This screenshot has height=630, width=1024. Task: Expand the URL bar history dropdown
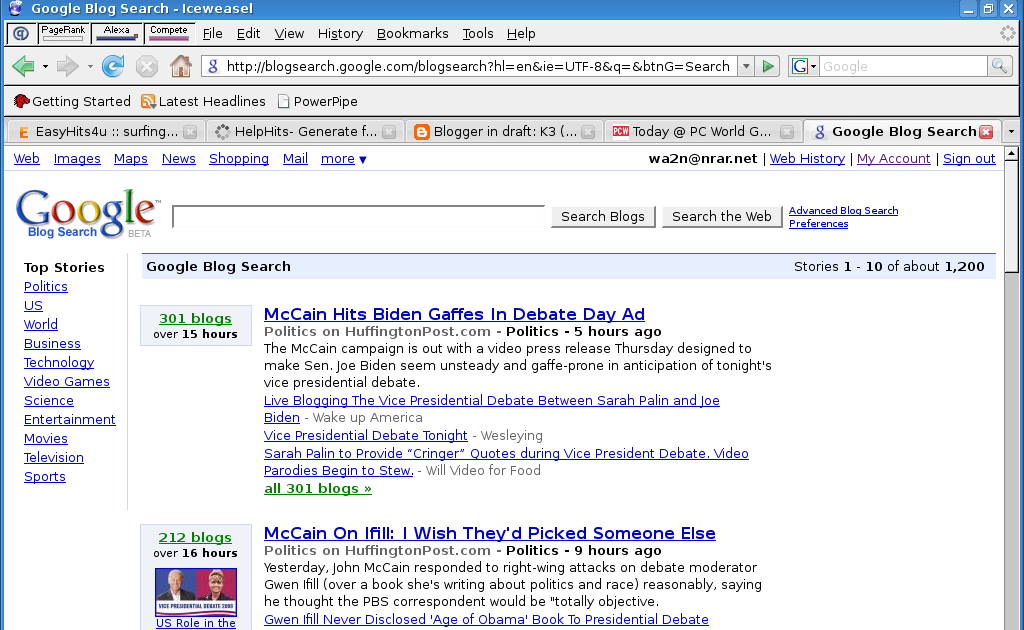(x=746, y=67)
